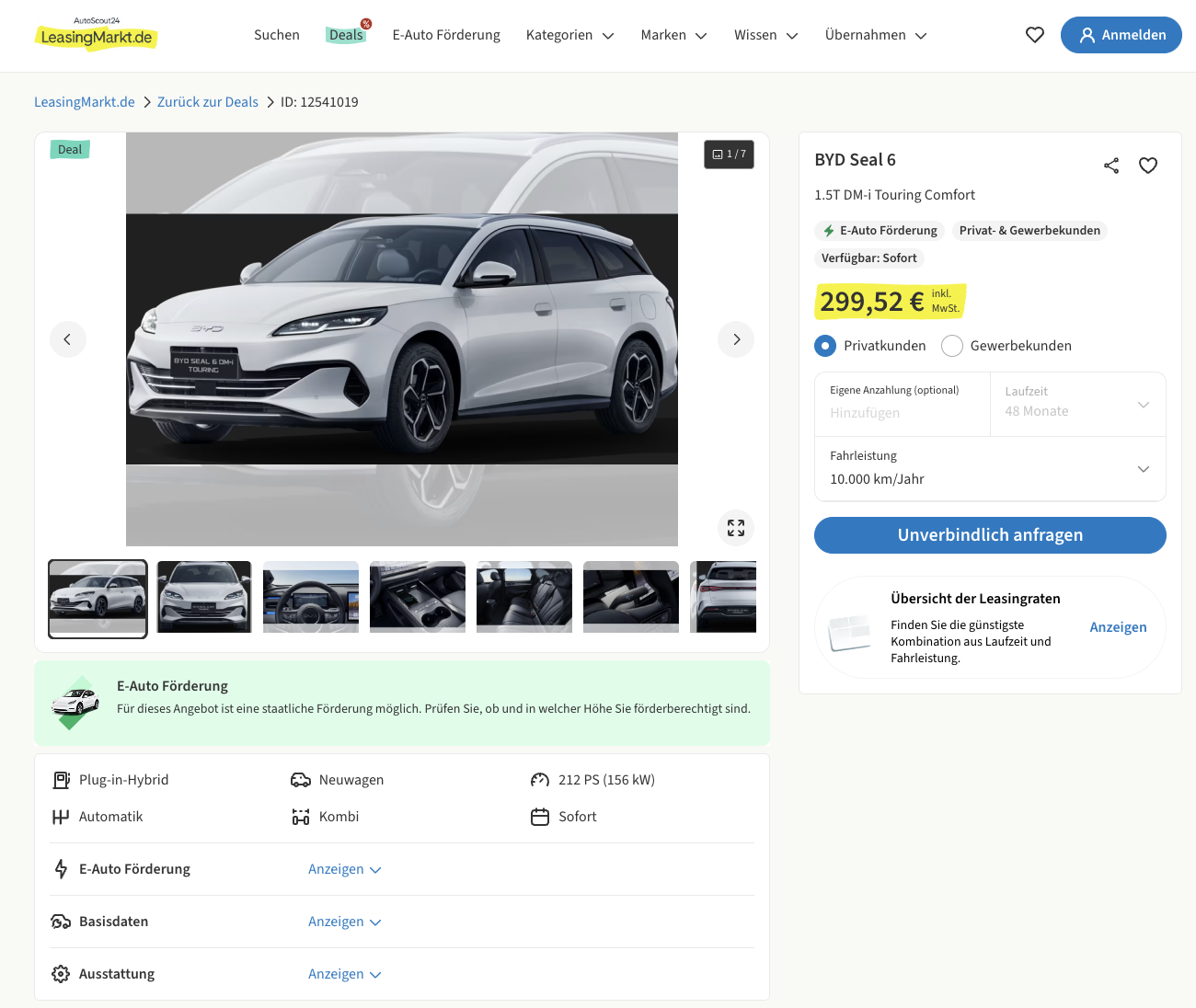Click the LeasingMarkt.de logo
Viewport: 1196px width, 1008px height.
97,35
